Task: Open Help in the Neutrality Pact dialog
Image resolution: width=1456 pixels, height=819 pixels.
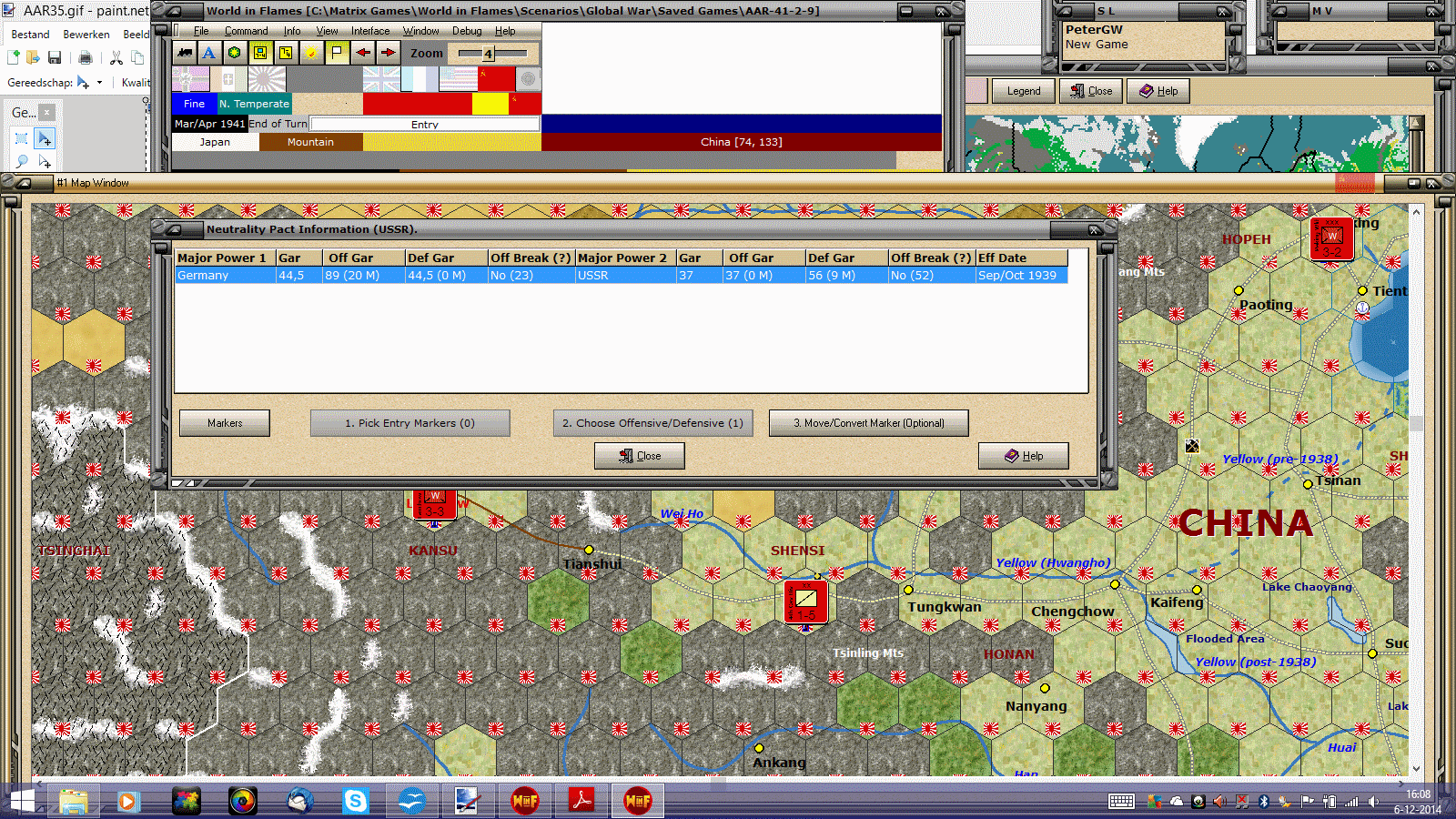Action: pos(1024,456)
